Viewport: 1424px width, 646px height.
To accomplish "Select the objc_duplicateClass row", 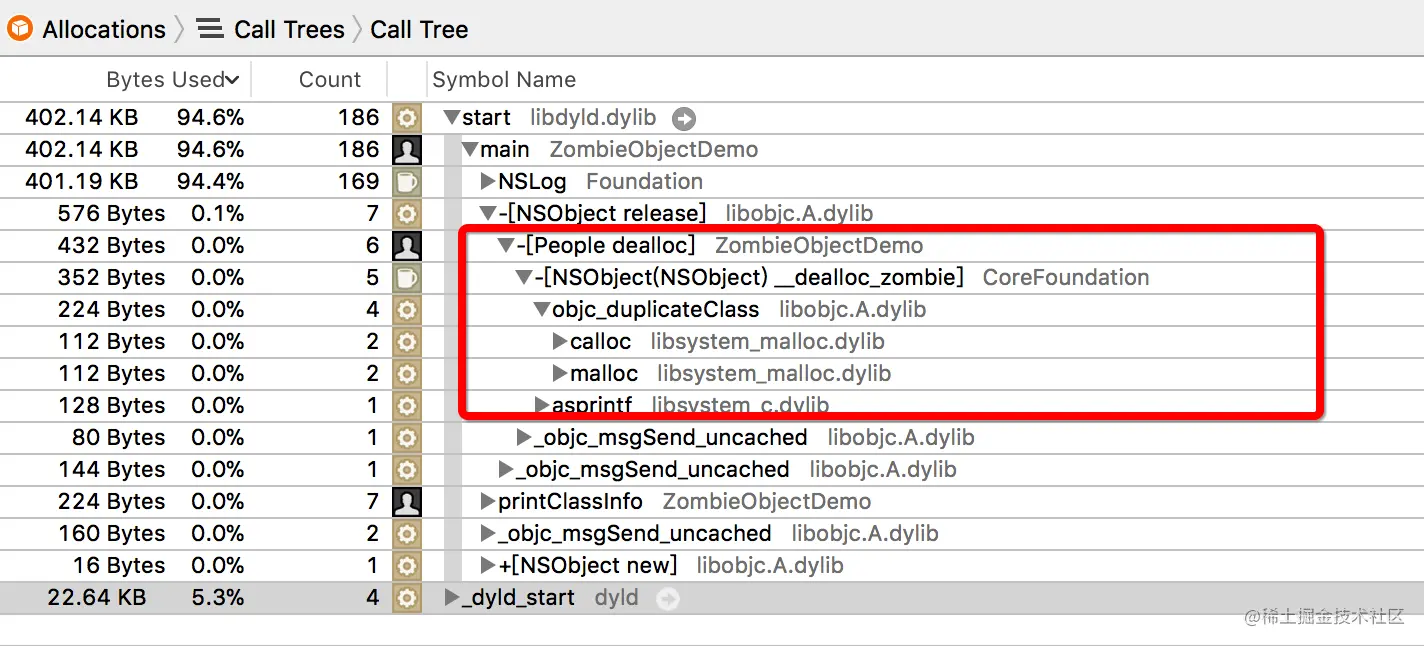I will (655, 310).
